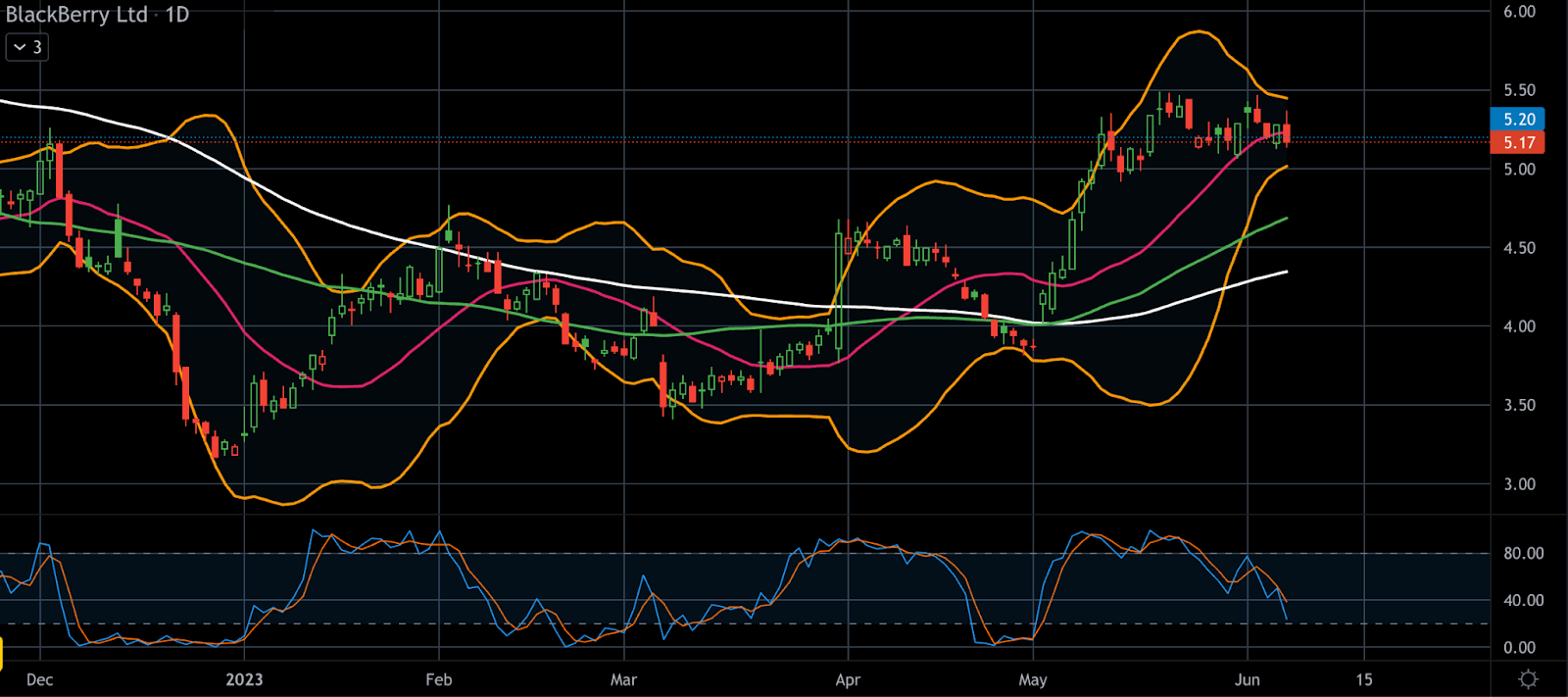The height and width of the screenshot is (697, 1568).
Task: Click the BlackBerry Ltd symbol title
Action: [x=76, y=14]
